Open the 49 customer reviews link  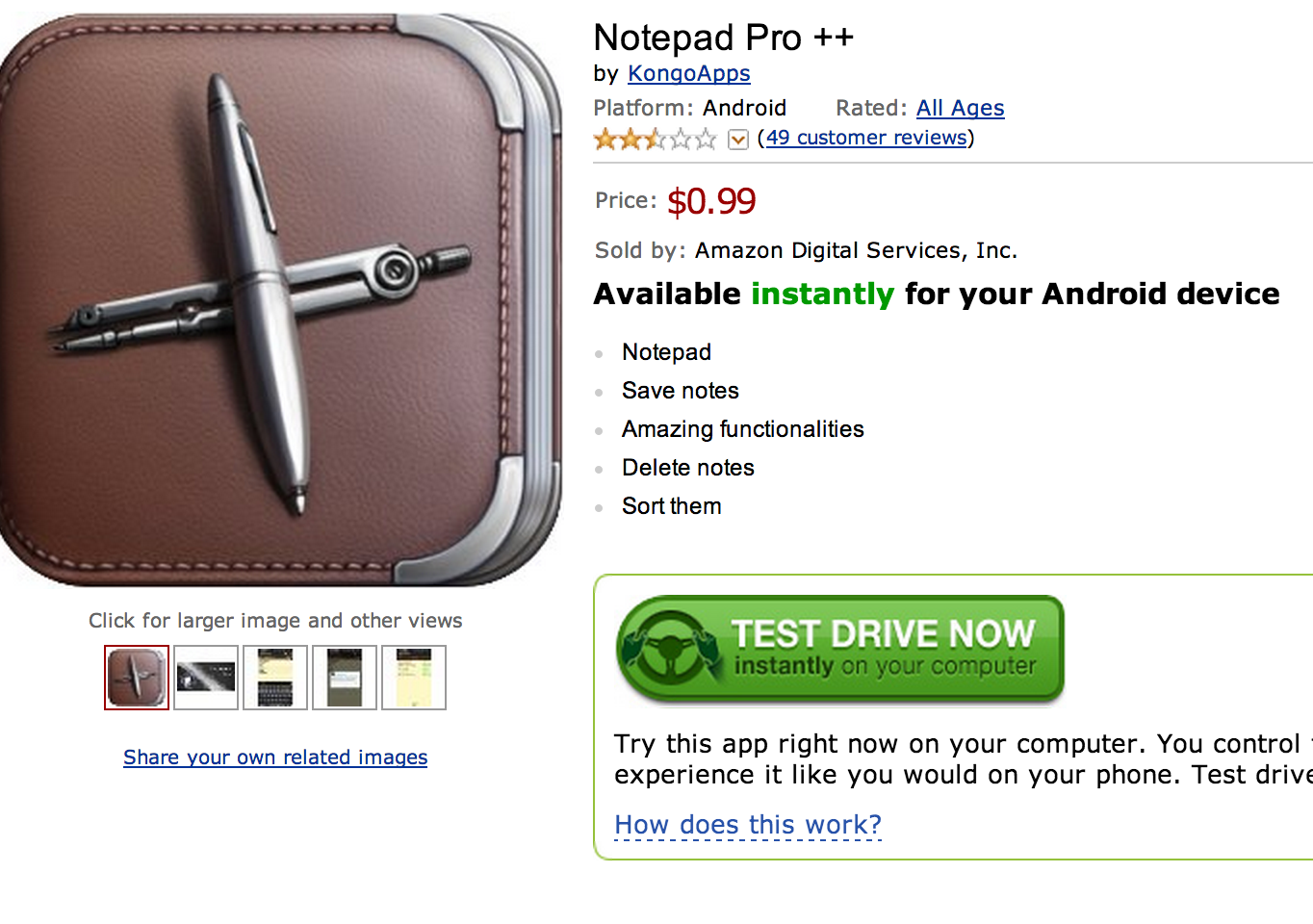(x=866, y=138)
